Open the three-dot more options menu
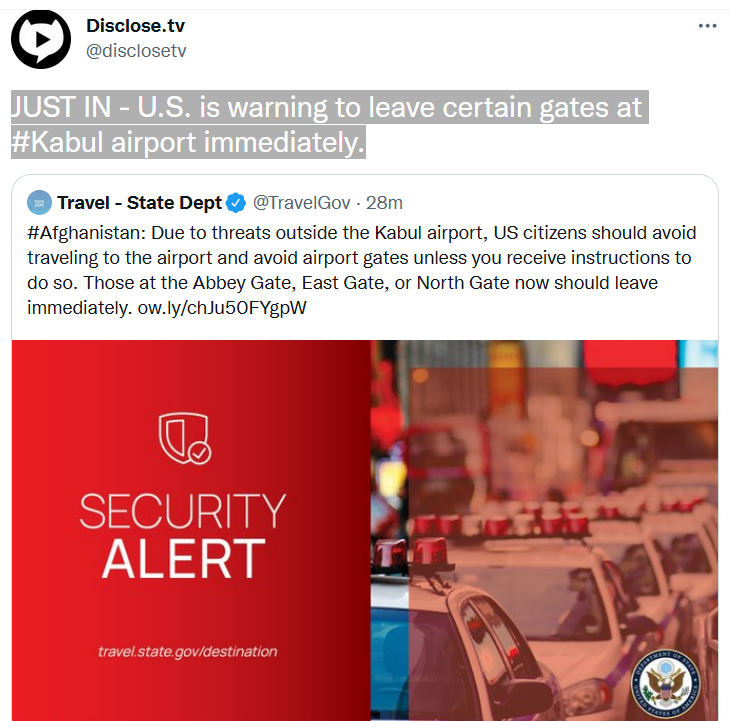This screenshot has height=721, width=730. [707, 26]
